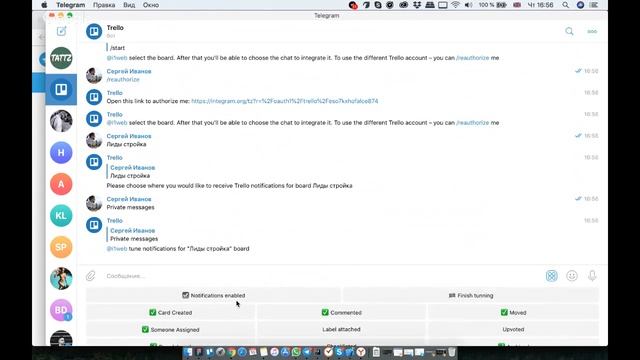
Task: Open Finder from the Dock
Action: point(188,352)
